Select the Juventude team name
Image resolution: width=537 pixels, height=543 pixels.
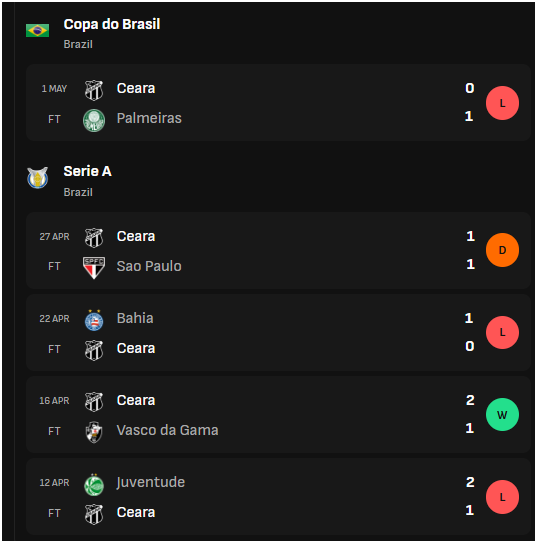[x=151, y=482]
